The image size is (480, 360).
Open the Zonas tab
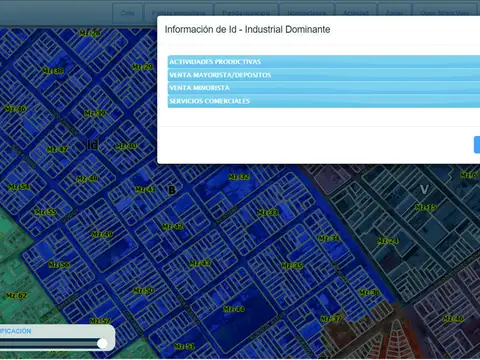click(x=394, y=13)
